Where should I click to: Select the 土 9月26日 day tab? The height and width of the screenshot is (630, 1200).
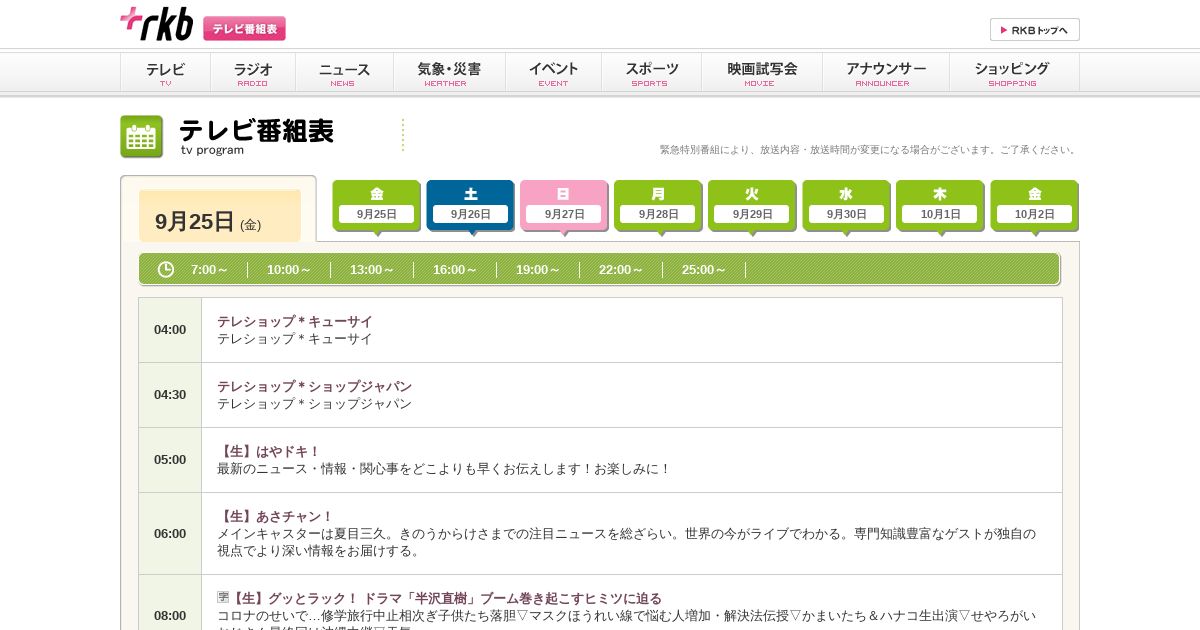point(470,206)
